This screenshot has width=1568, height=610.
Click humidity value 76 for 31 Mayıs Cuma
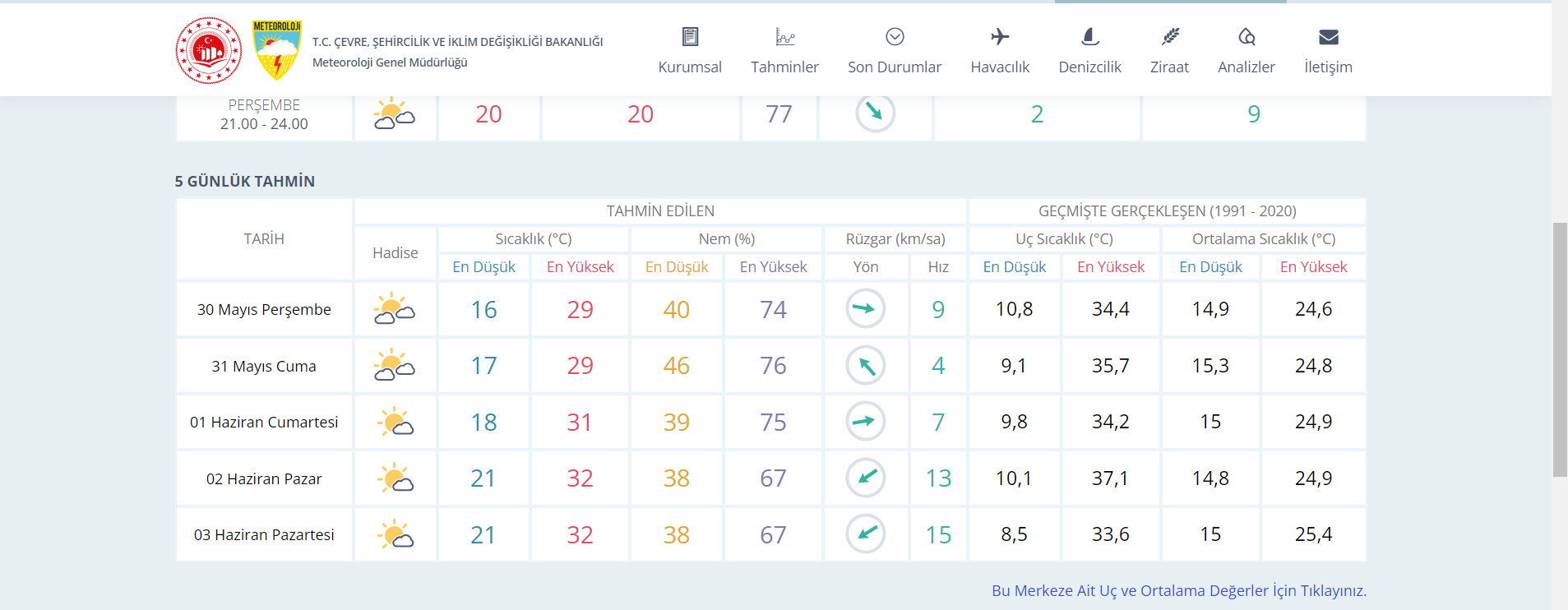tap(773, 366)
